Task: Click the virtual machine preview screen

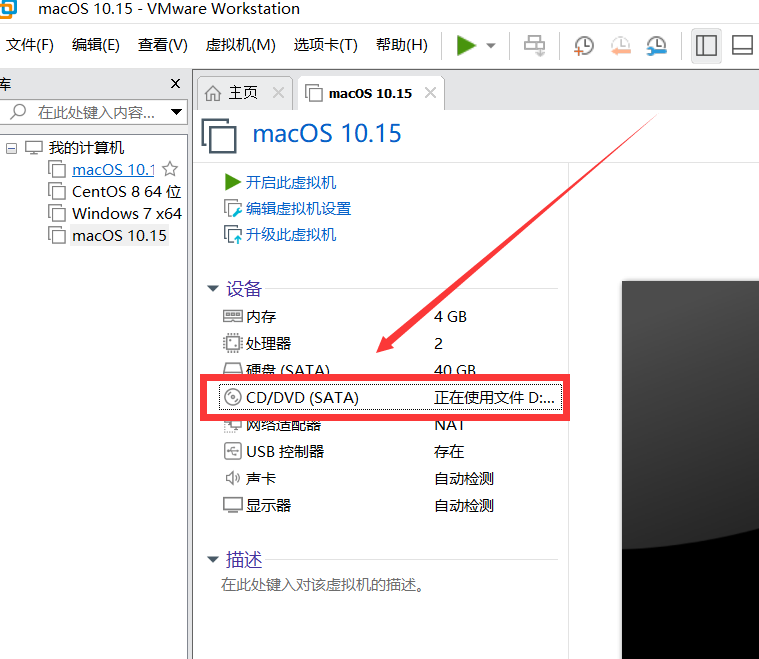Action: [x=690, y=470]
